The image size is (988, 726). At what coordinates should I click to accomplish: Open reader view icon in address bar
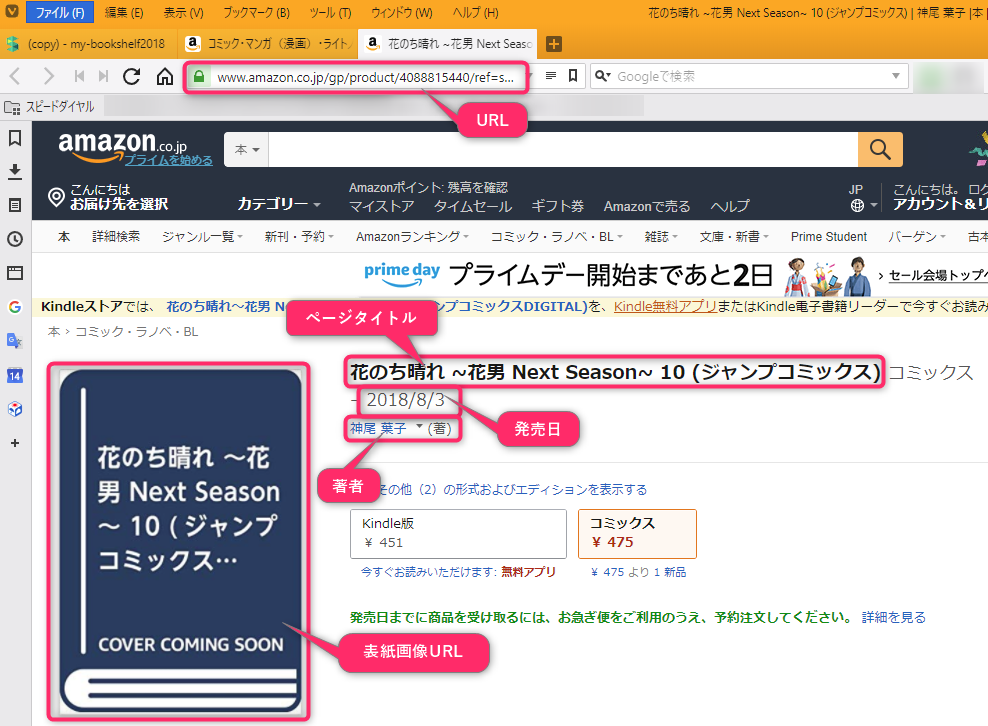point(551,76)
